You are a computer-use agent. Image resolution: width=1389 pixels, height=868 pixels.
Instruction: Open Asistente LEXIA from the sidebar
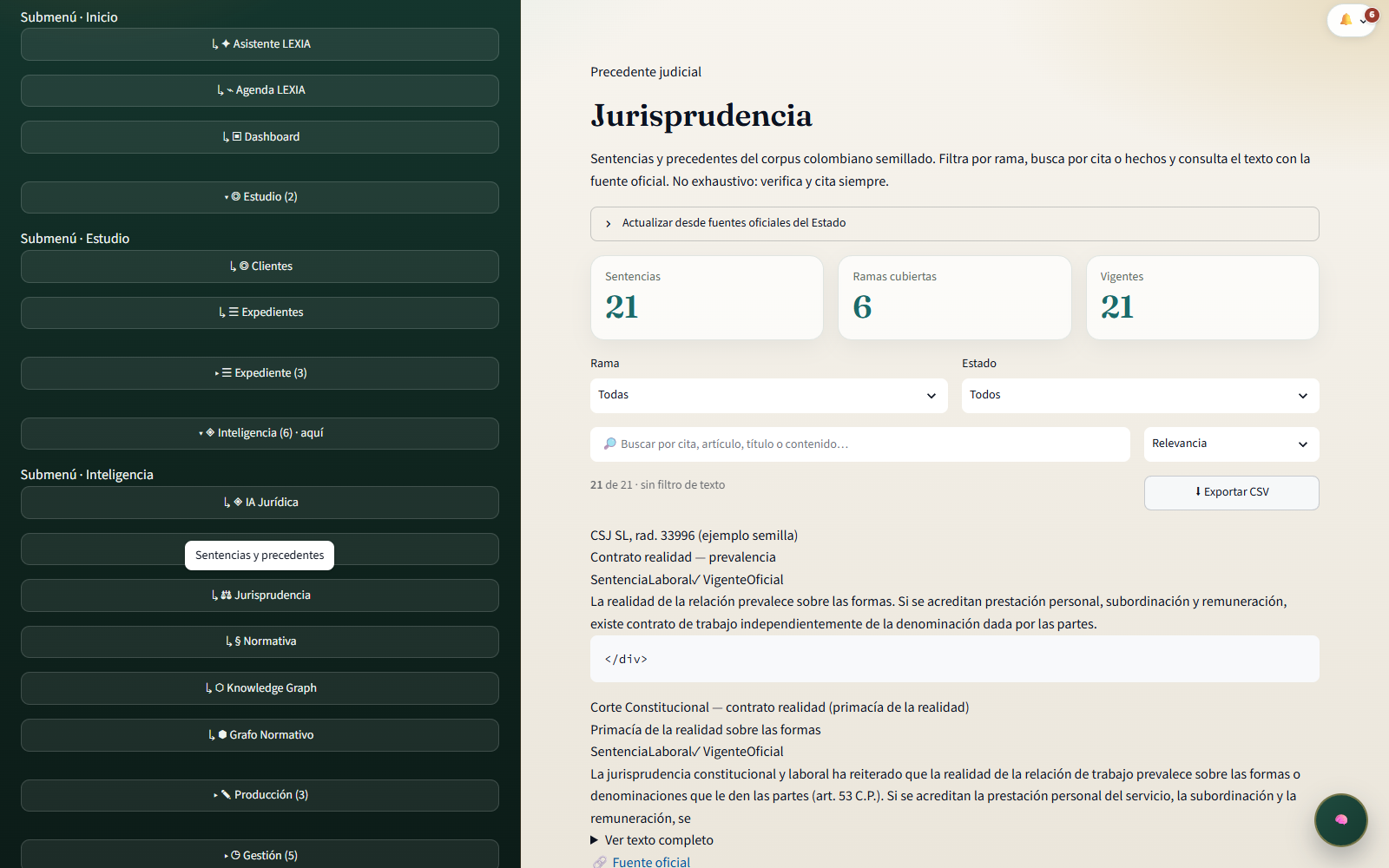260,44
